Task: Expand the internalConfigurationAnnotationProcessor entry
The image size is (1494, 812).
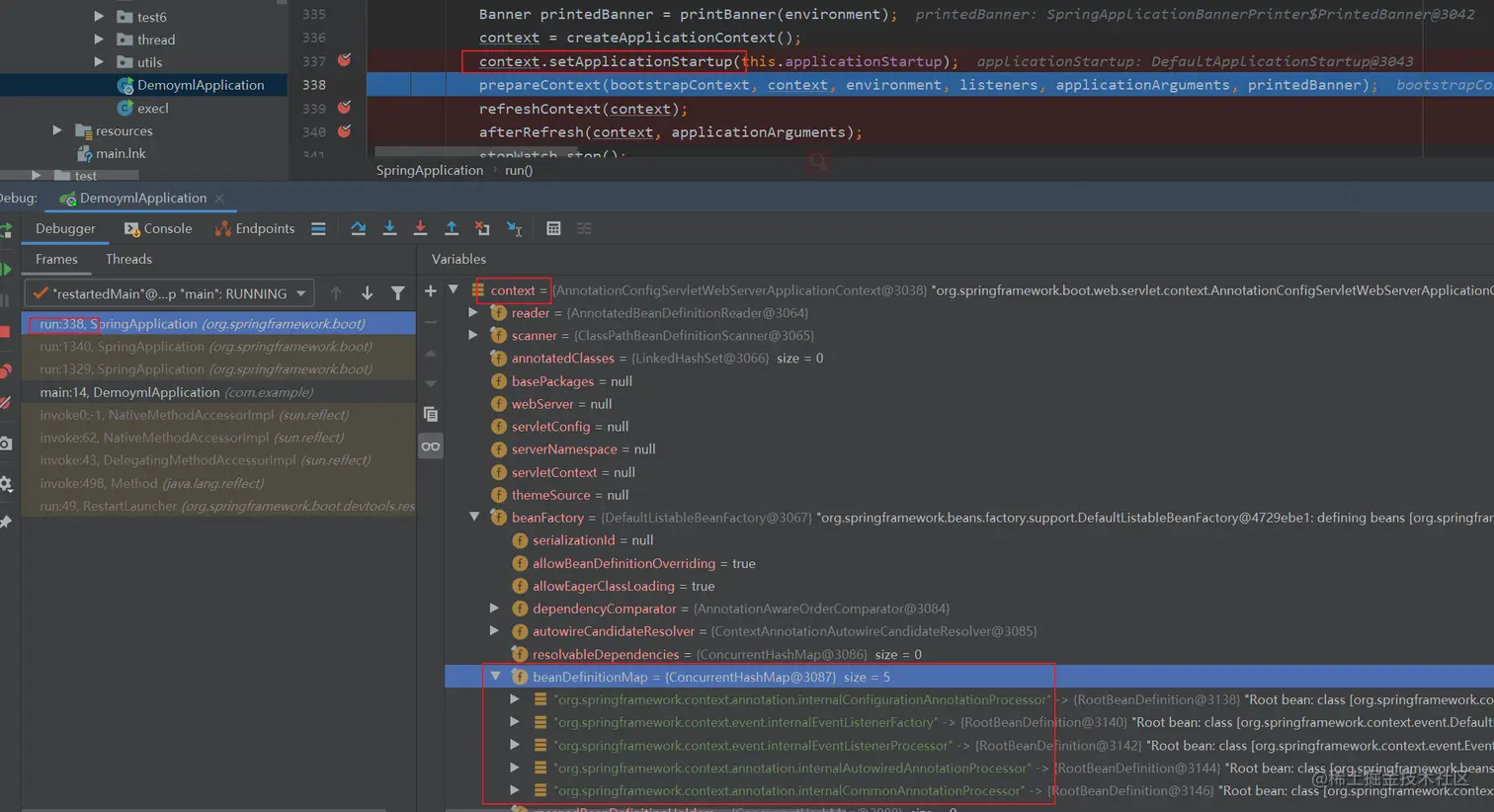Action: [515, 699]
